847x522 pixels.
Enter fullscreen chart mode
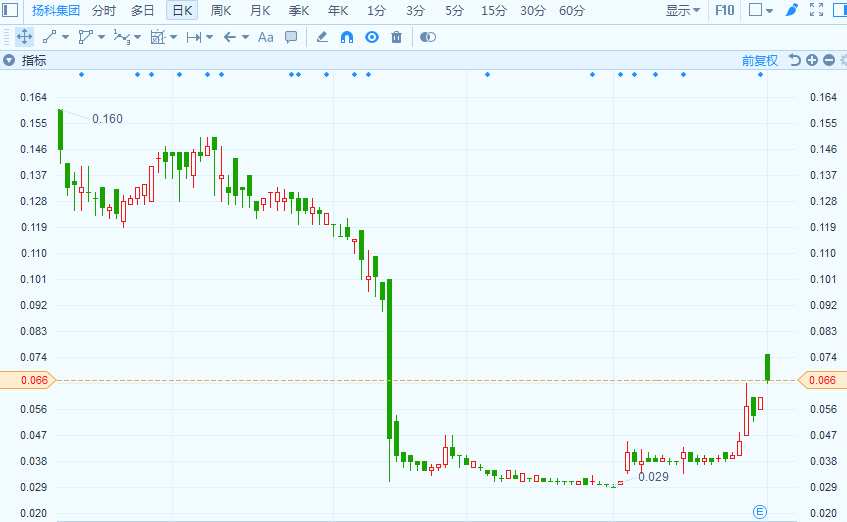click(x=816, y=10)
